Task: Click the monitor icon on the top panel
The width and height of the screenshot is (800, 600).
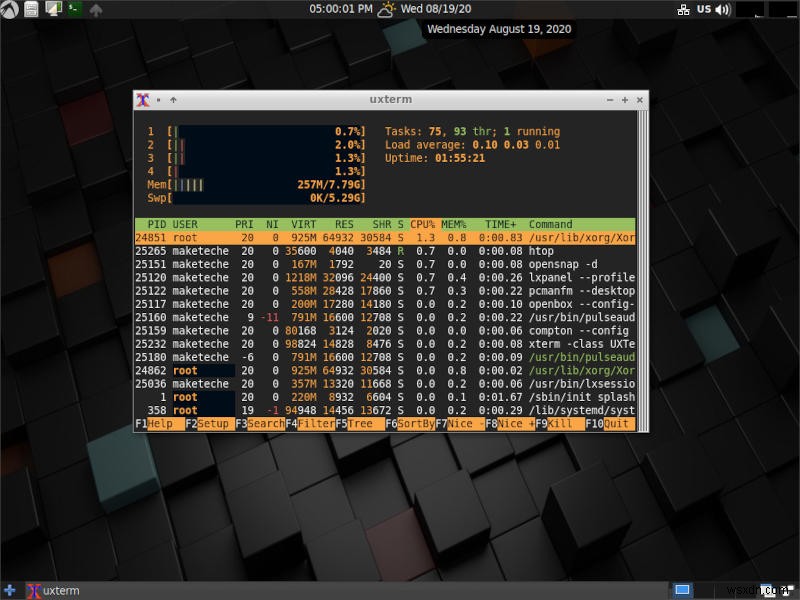Action: [52, 9]
